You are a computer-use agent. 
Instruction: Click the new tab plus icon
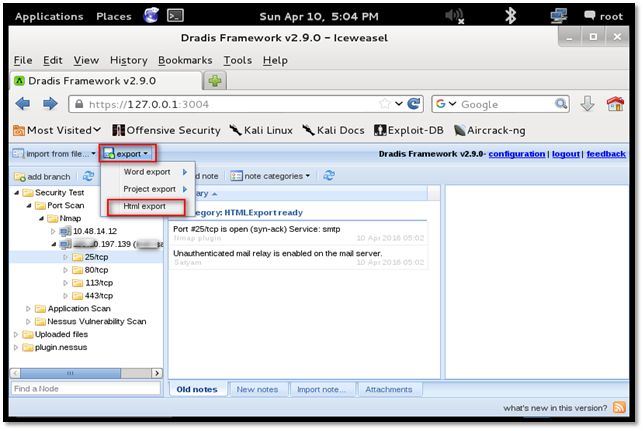215,80
